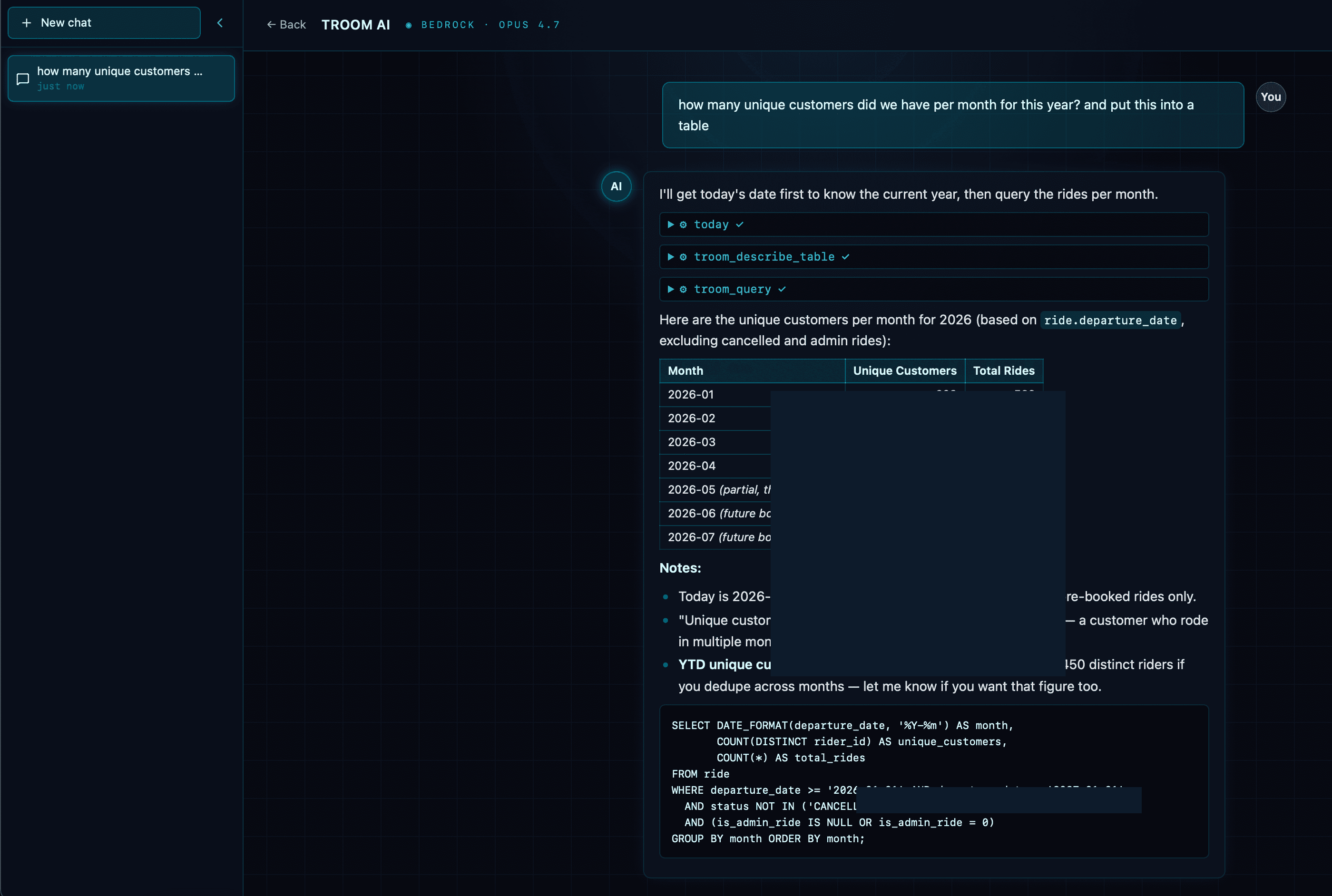
Task: Click the Notes: heading
Action: (680, 568)
